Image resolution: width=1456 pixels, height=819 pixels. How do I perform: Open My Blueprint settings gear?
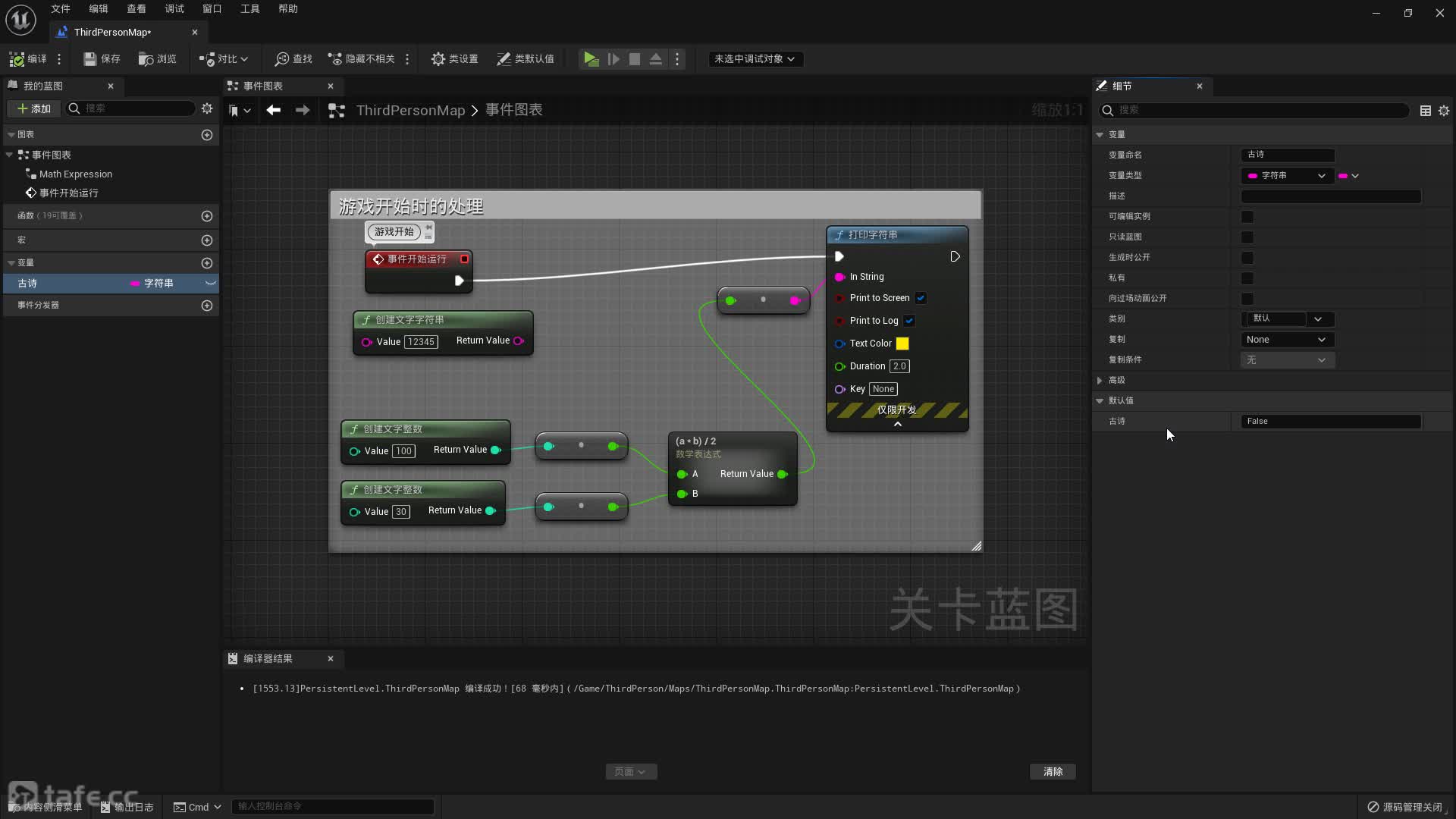pyautogui.click(x=207, y=108)
